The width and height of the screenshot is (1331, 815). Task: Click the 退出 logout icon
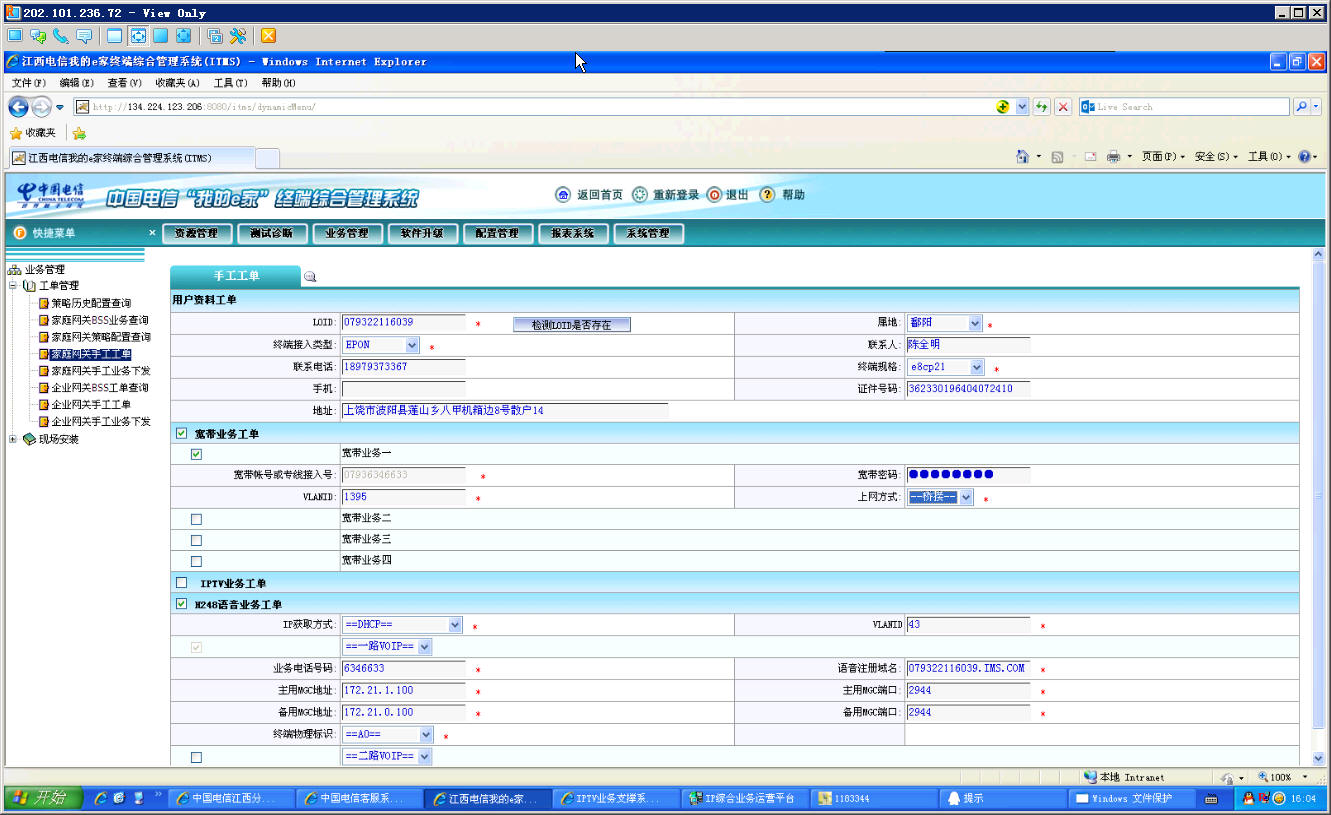tap(714, 195)
